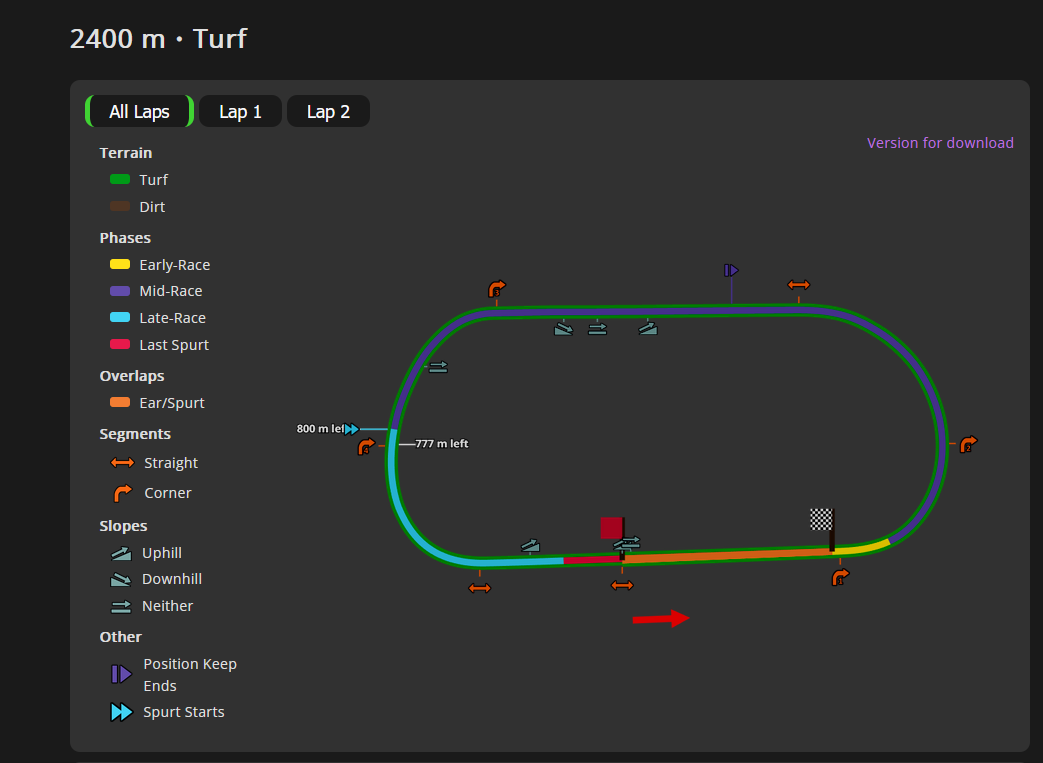Click the checkered finish flag
1043x763 pixels.
[821, 520]
